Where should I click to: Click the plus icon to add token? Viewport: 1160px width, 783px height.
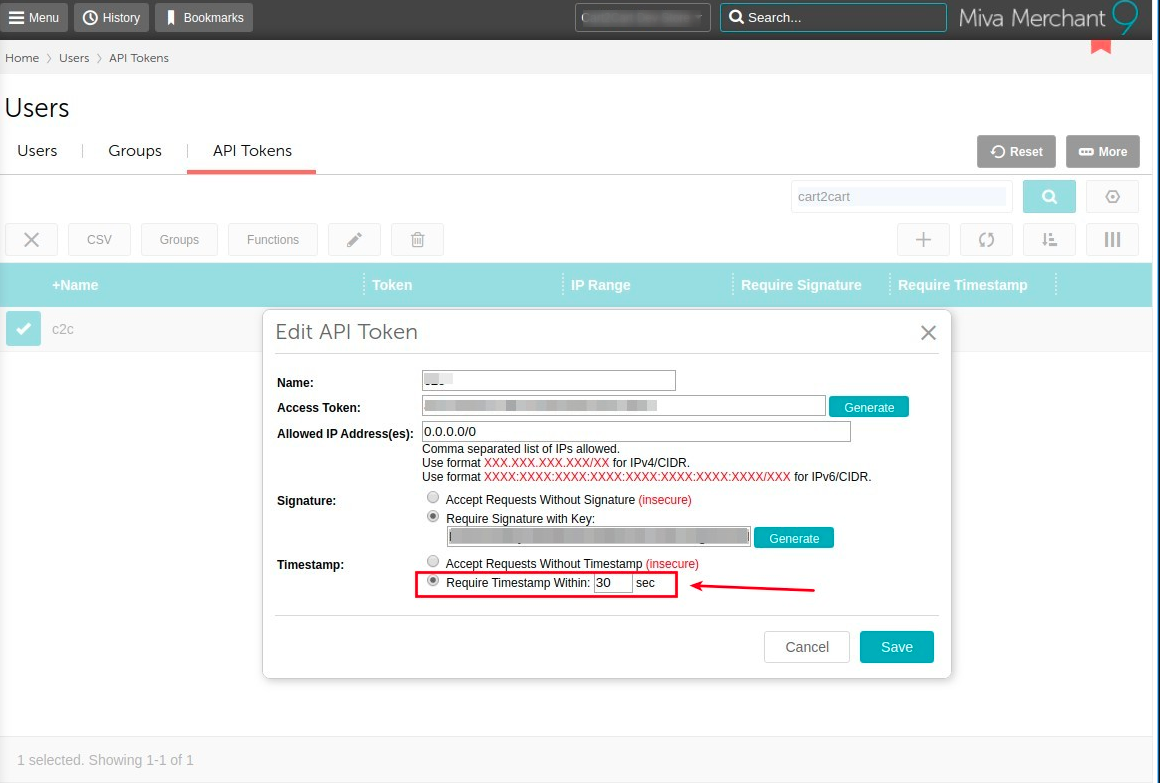(923, 240)
